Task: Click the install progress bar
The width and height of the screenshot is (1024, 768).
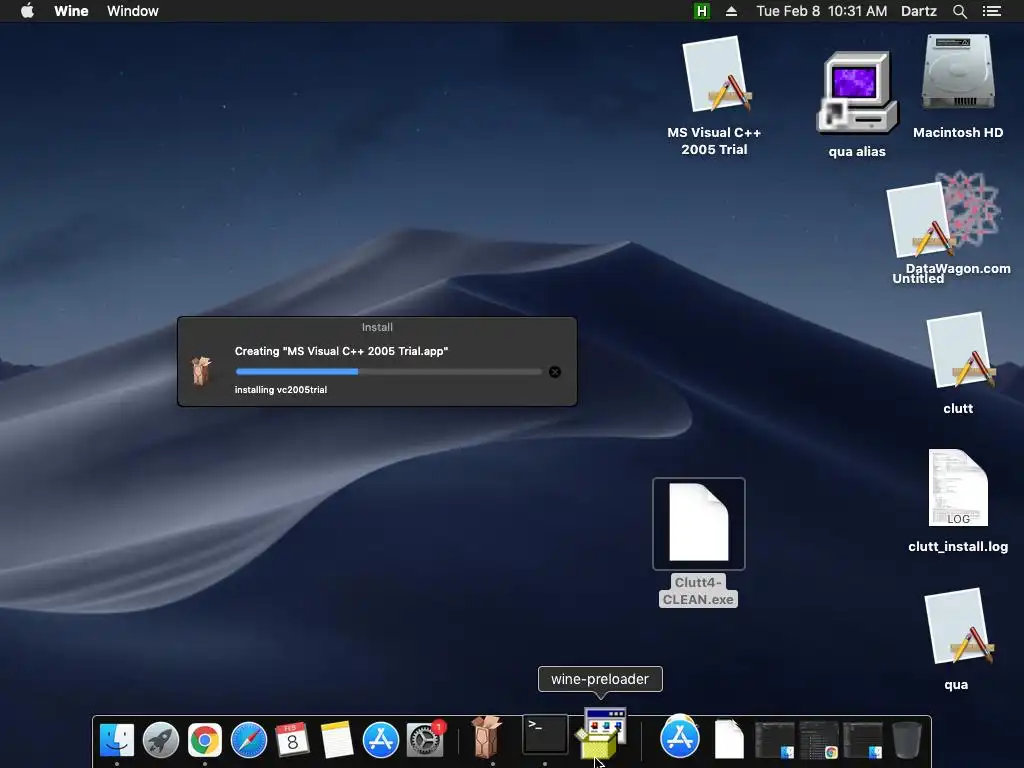Action: pyautogui.click(x=389, y=372)
